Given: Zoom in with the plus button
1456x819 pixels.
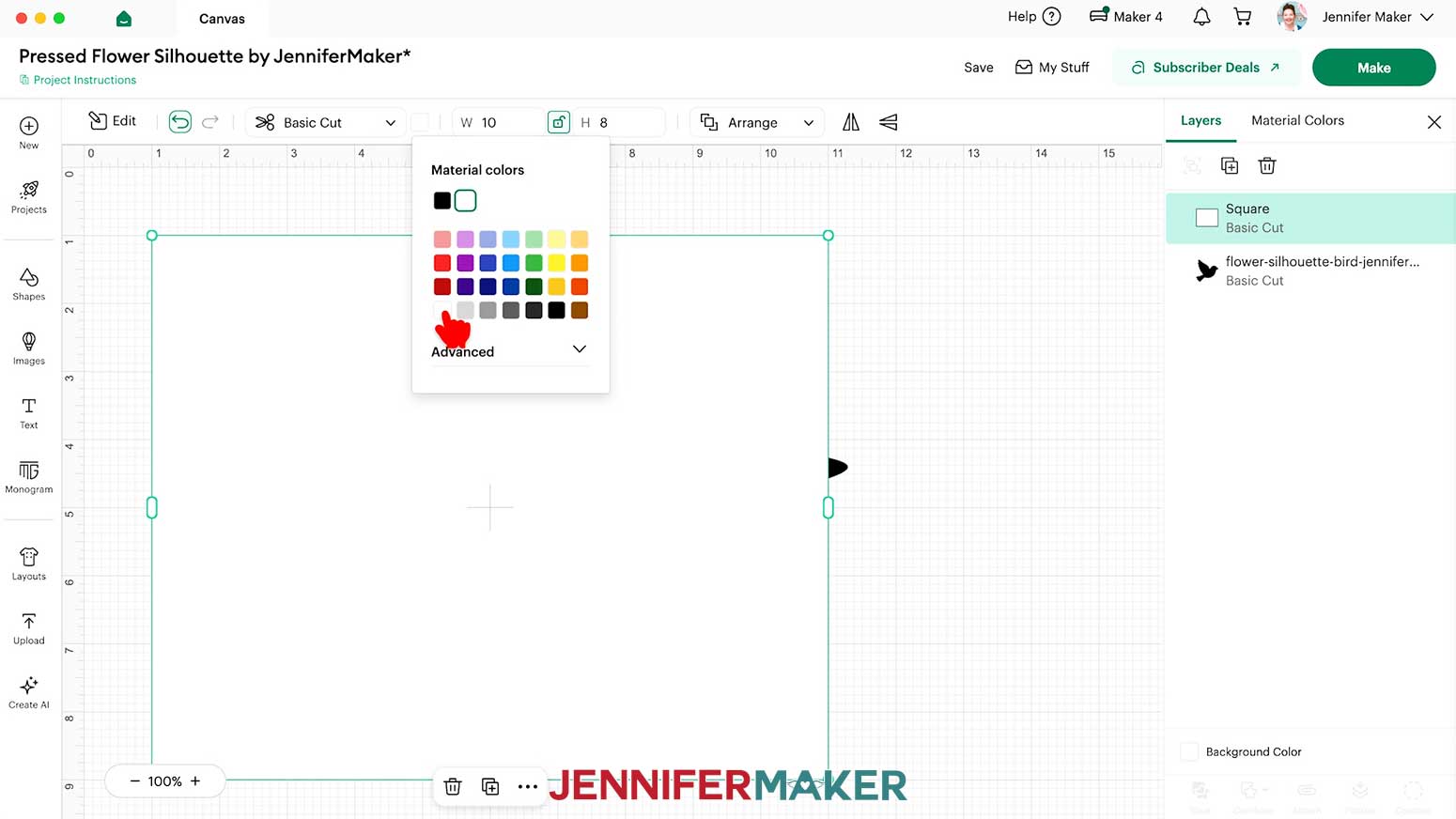Looking at the screenshot, I should click(x=195, y=780).
